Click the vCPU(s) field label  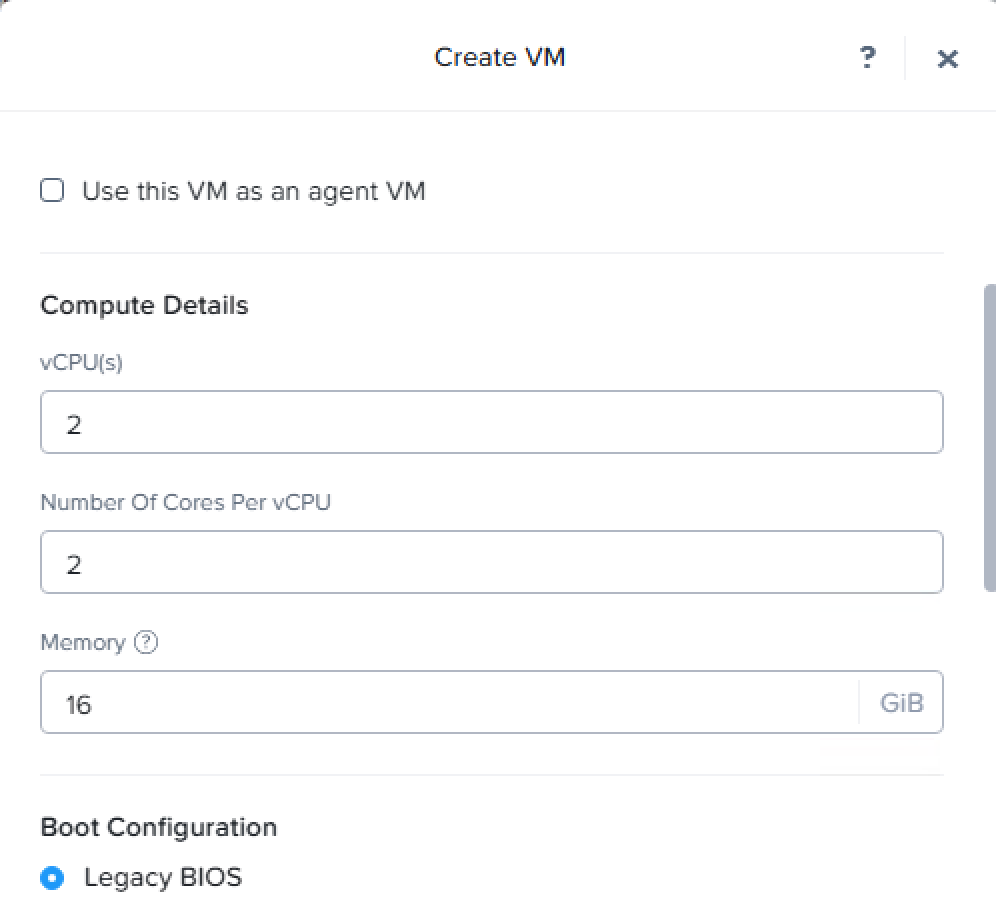pos(81,362)
